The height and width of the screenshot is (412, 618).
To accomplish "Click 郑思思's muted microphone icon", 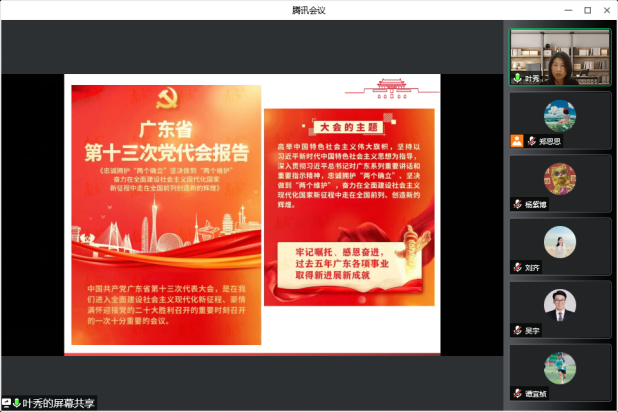I will click(x=532, y=141).
